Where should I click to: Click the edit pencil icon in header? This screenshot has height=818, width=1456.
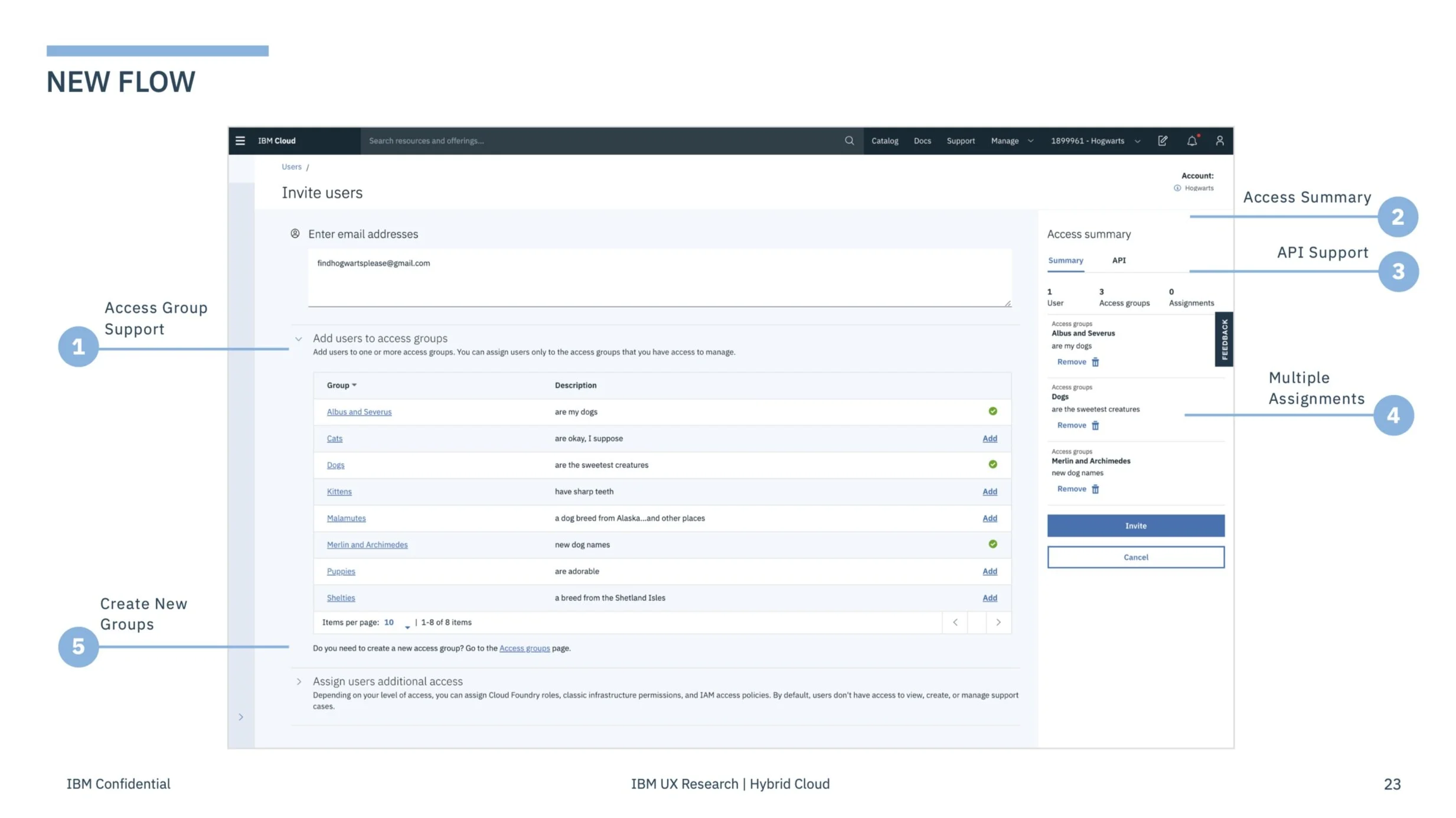1162,141
